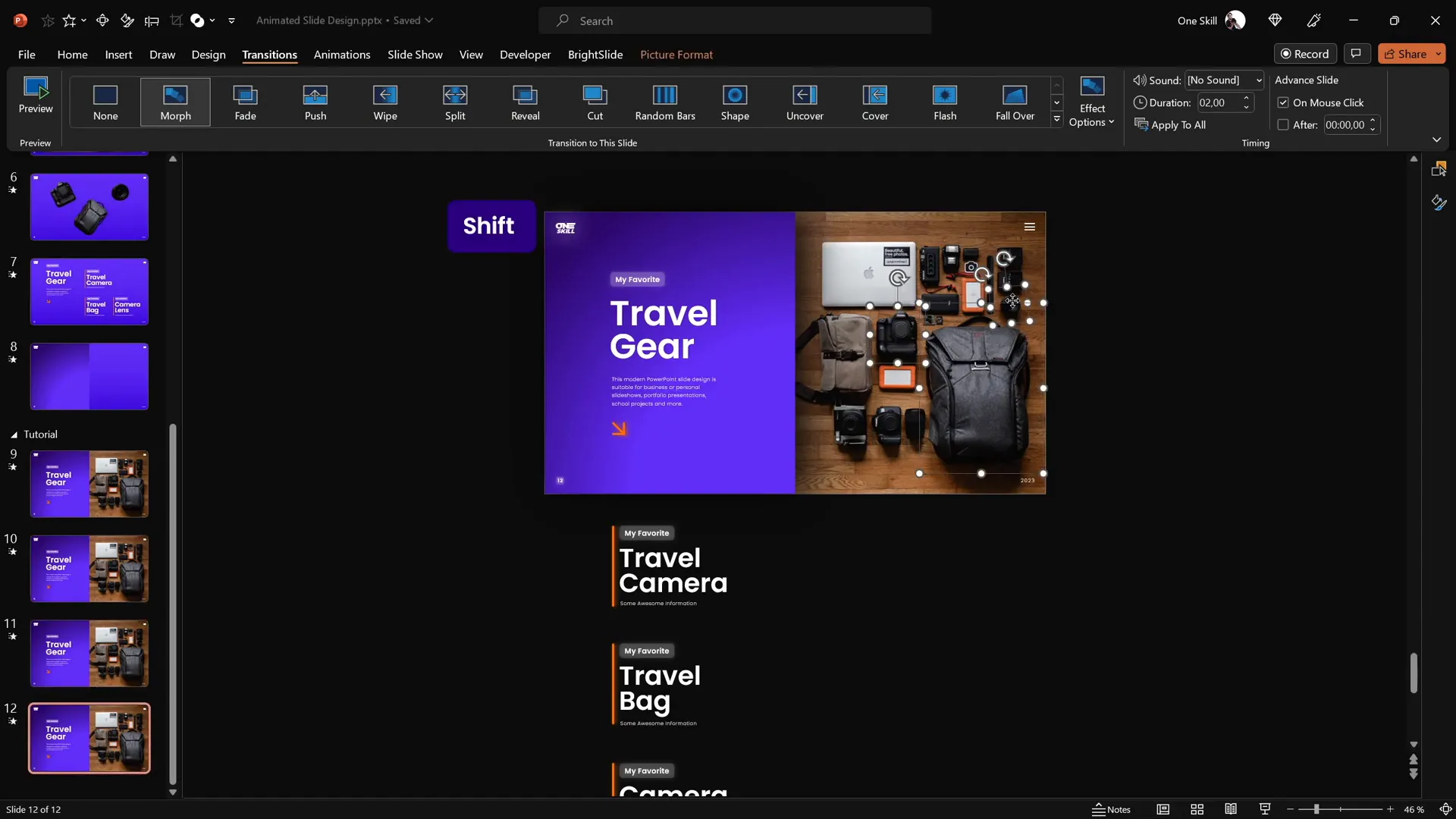1456x819 pixels.
Task: Click the Record button
Action: click(1304, 54)
